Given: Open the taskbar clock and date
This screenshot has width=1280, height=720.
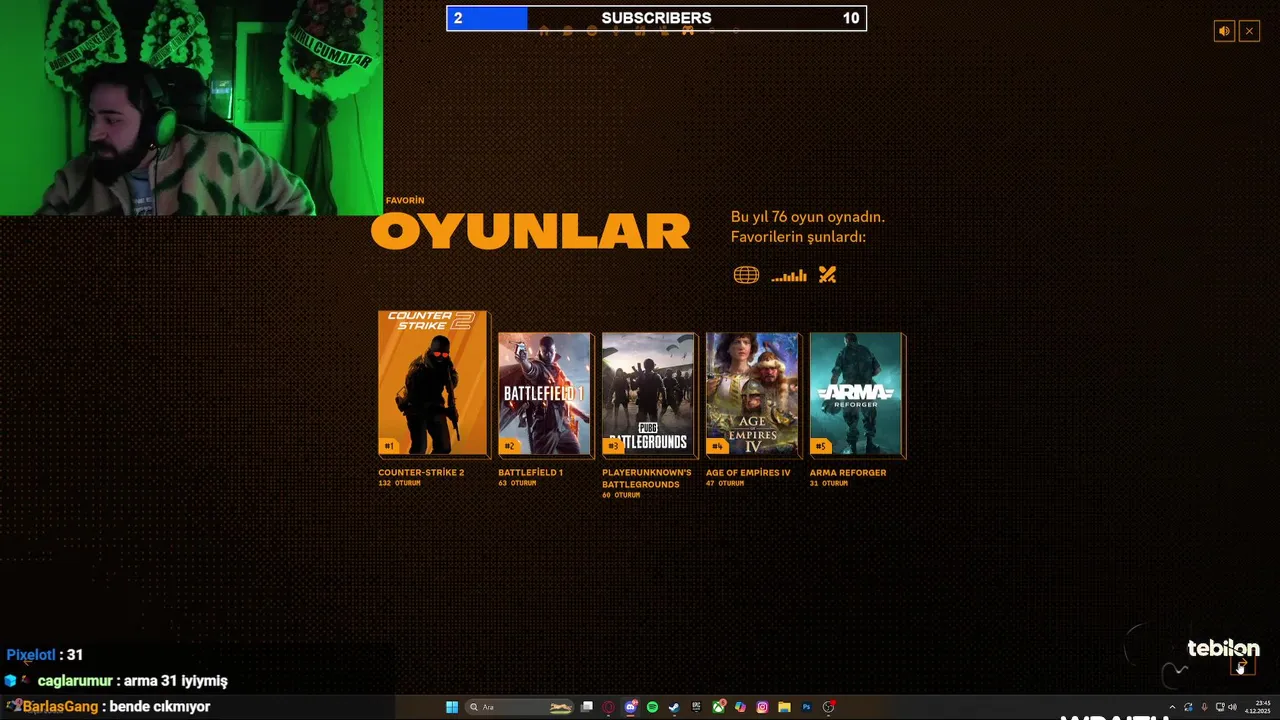Looking at the screenshot, I should point(1257,707).
